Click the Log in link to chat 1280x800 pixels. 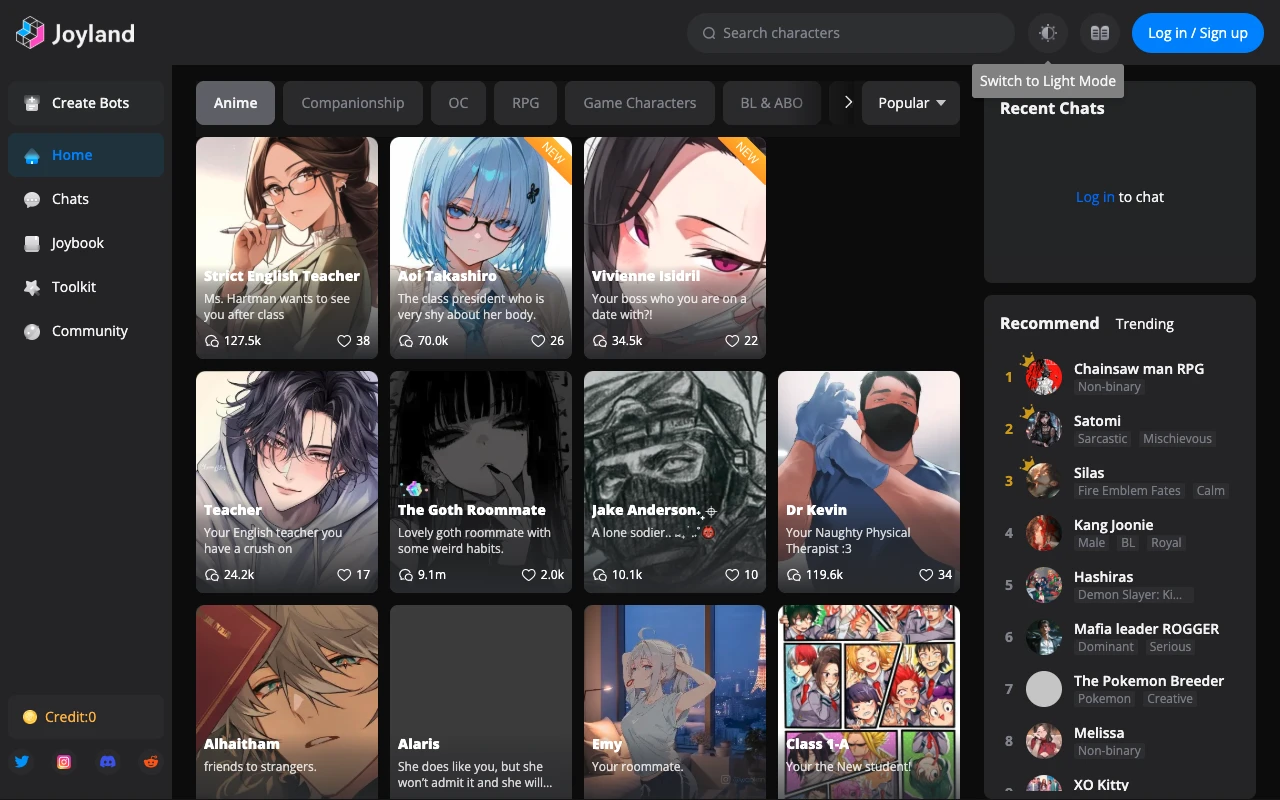pos(1094,197)
